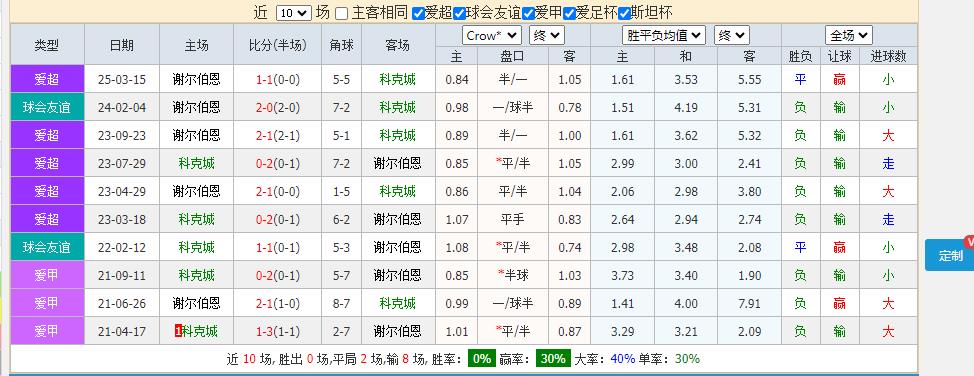Click away odds 7.91 on 21-06-26 row

pyautogui.click(x=750, y=303)
